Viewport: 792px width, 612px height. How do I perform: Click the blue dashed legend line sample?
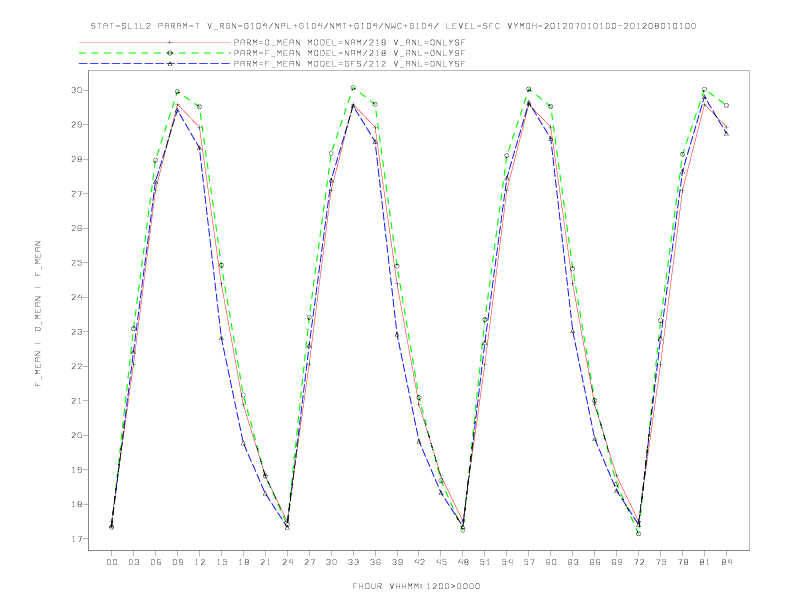click(x=155, y=64)
